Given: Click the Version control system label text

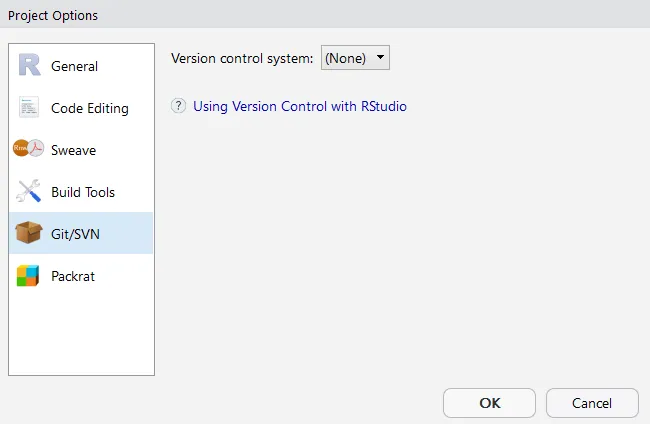Looking at the screenshot, I should click(x=242, y=58).
